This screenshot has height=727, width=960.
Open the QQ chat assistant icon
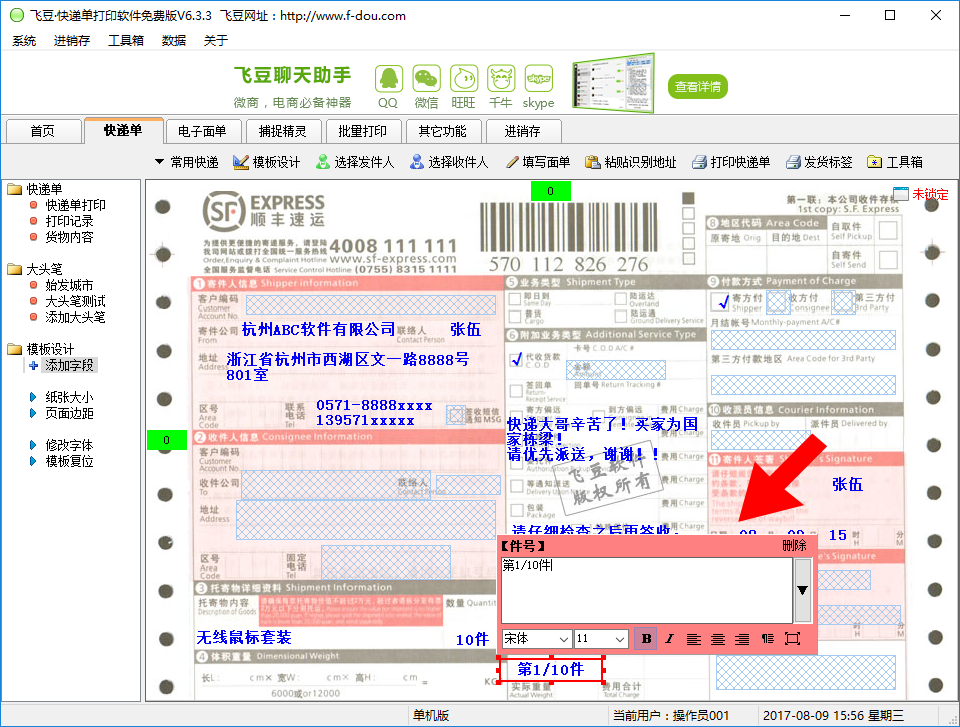[x=388, y=80]
